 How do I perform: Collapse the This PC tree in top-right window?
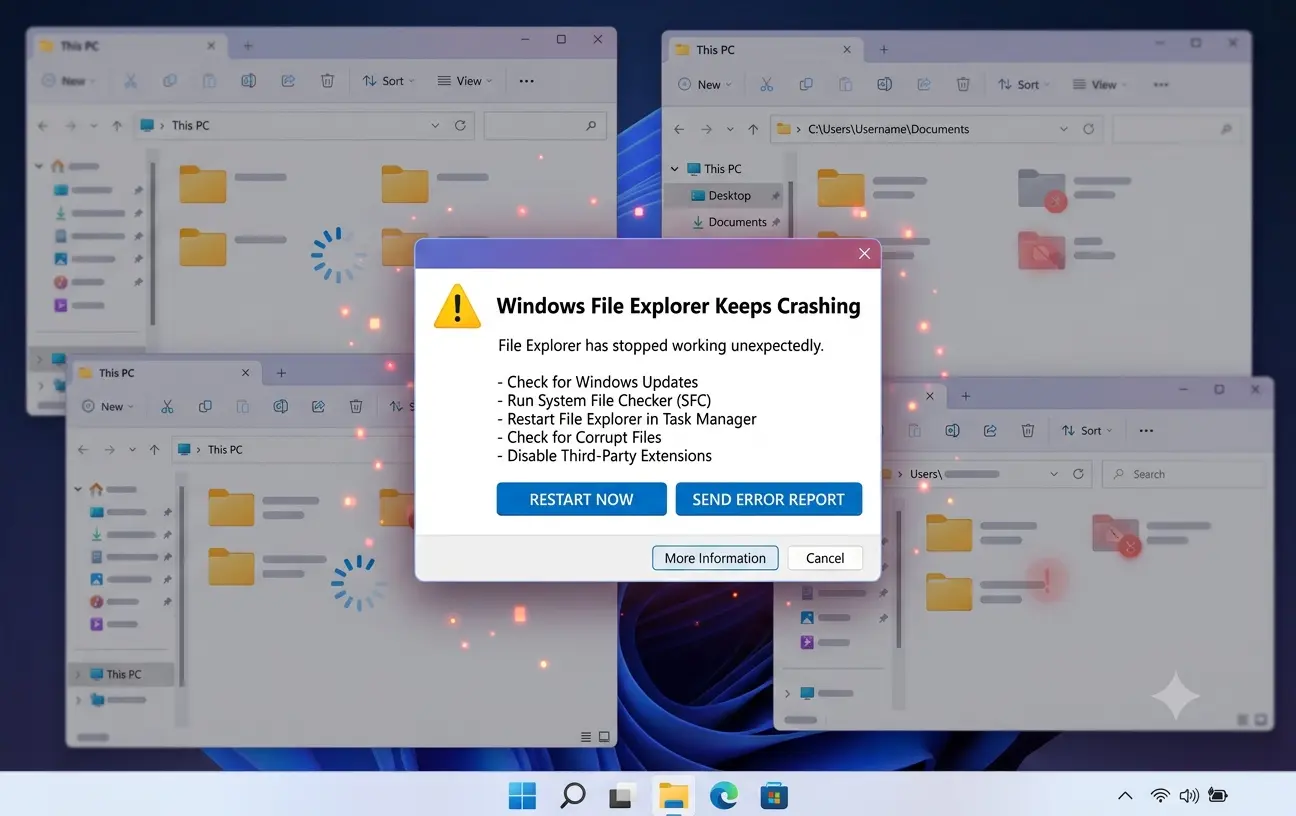click(676, 169)
